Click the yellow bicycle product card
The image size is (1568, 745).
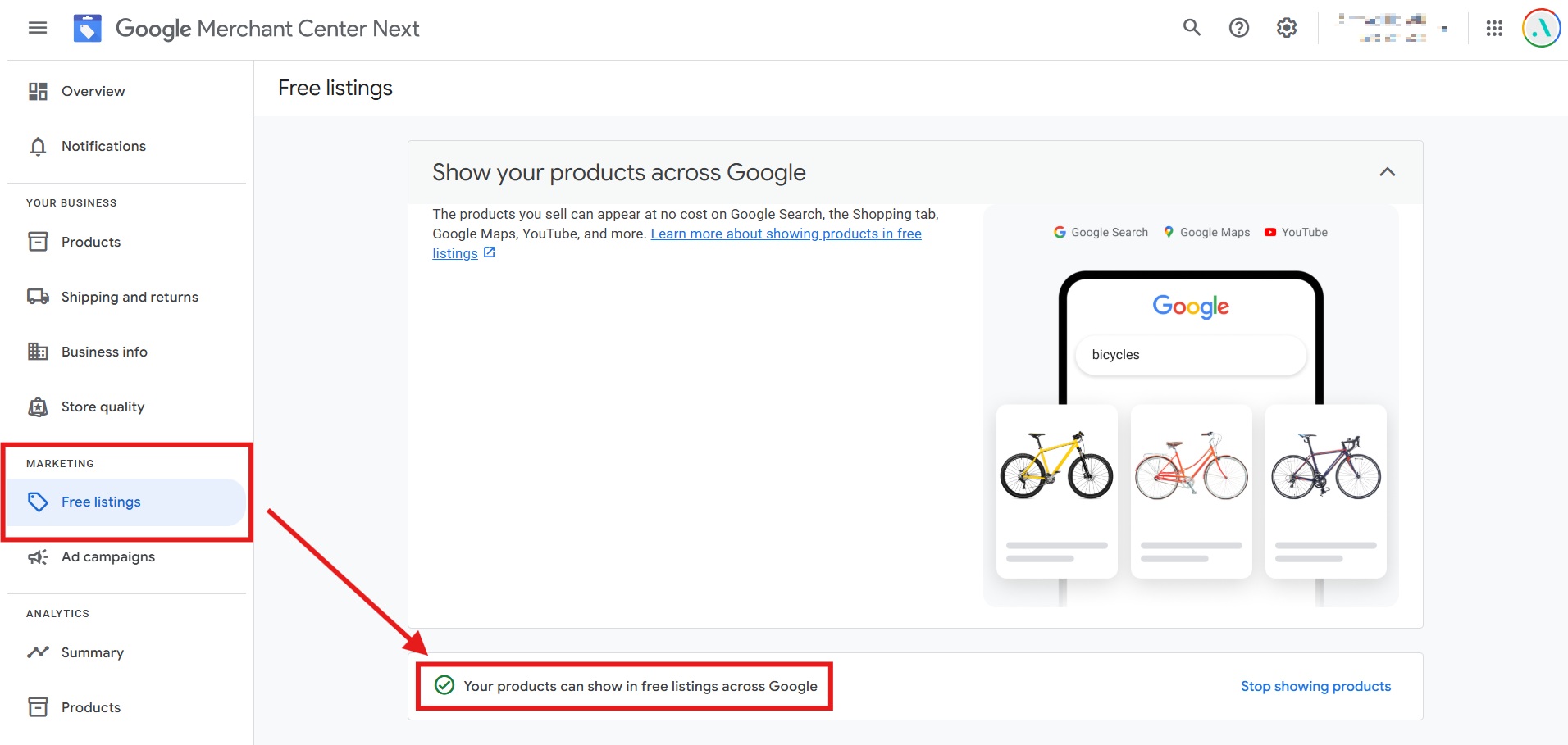click(x=1057, y=491)
